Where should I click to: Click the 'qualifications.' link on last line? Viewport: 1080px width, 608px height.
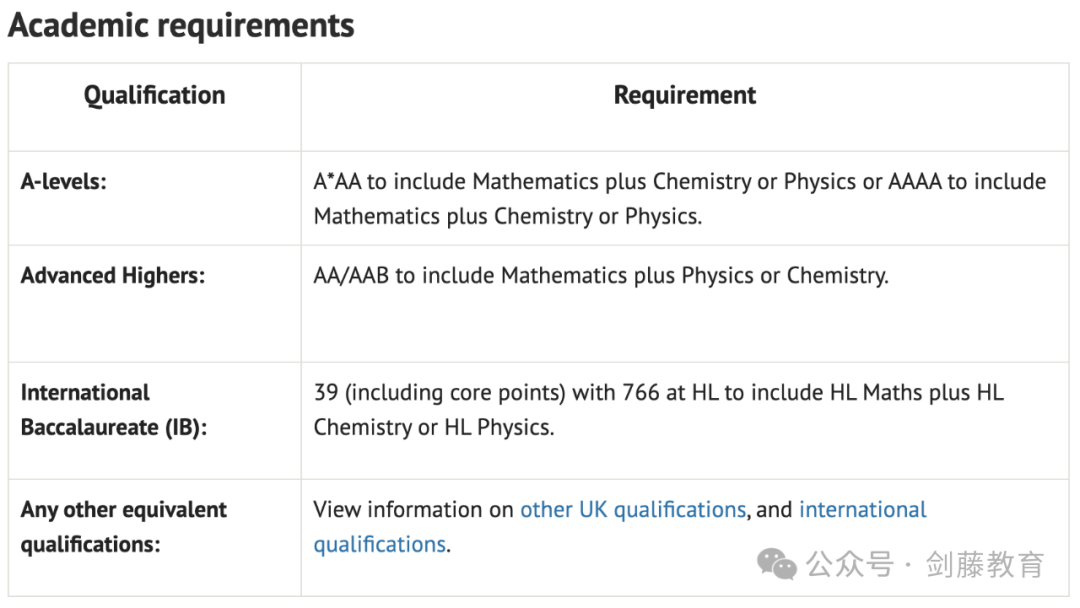click(x=382, y=545)
